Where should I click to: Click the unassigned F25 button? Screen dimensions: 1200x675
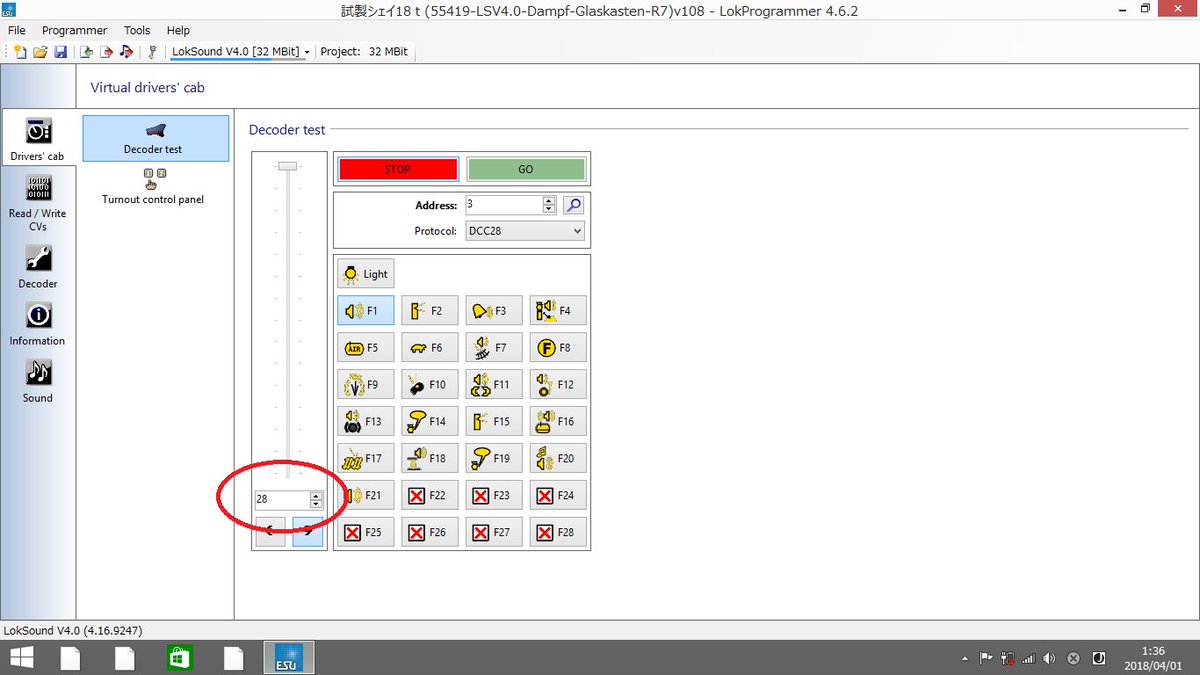[366, 533]
